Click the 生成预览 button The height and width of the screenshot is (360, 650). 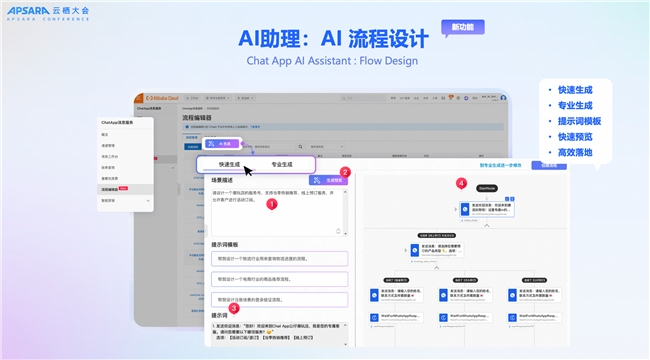(x=328, y=180)
